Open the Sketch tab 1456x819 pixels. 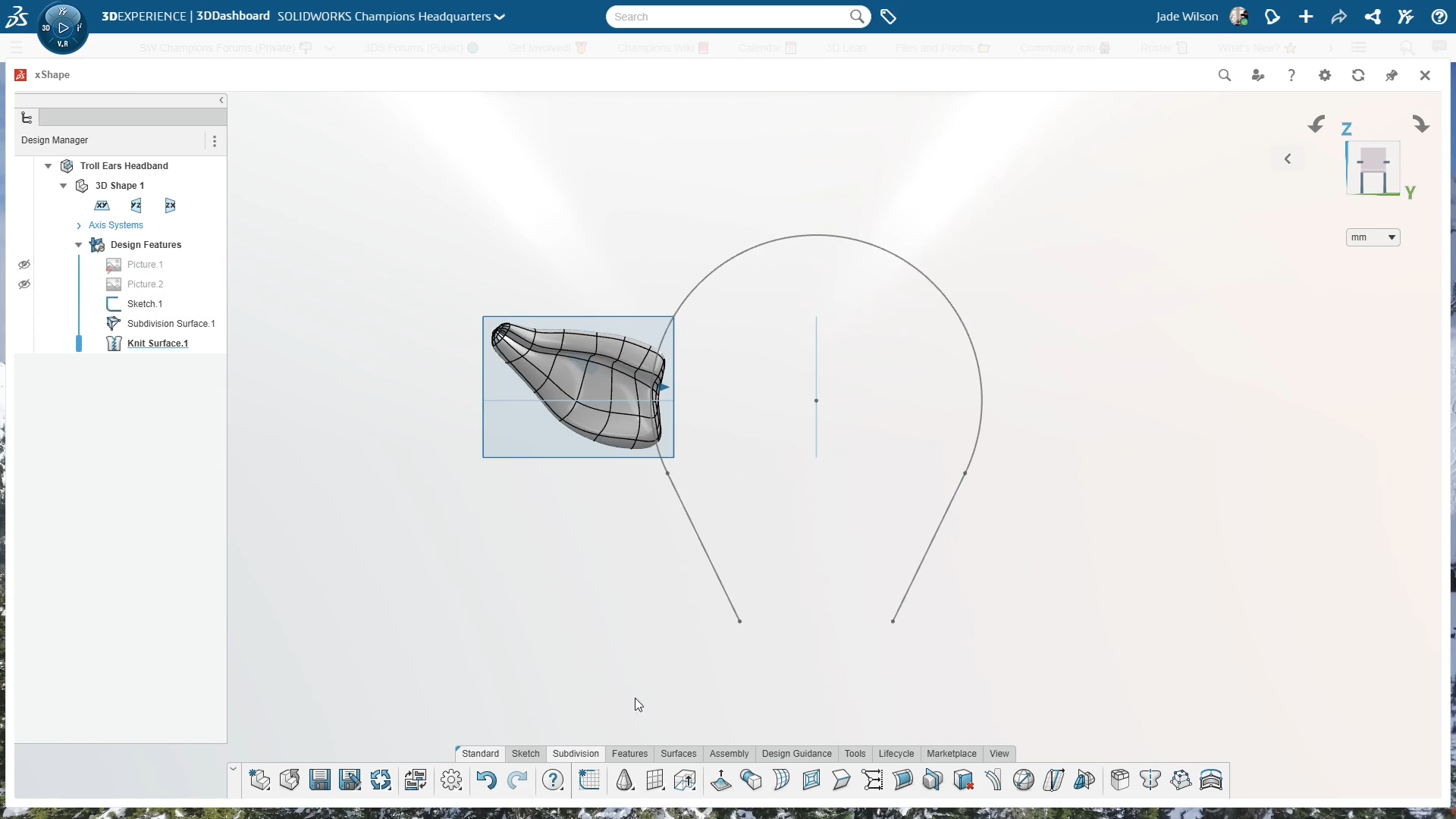point(526,754)
